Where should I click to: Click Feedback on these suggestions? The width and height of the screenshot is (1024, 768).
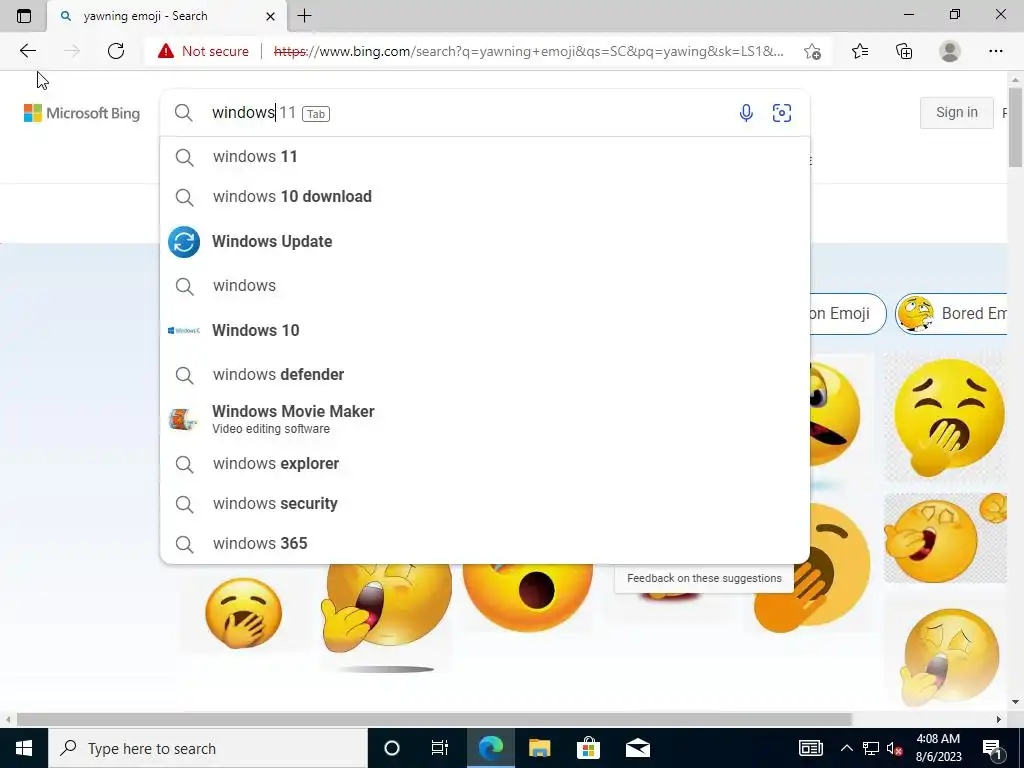[704, 579]
